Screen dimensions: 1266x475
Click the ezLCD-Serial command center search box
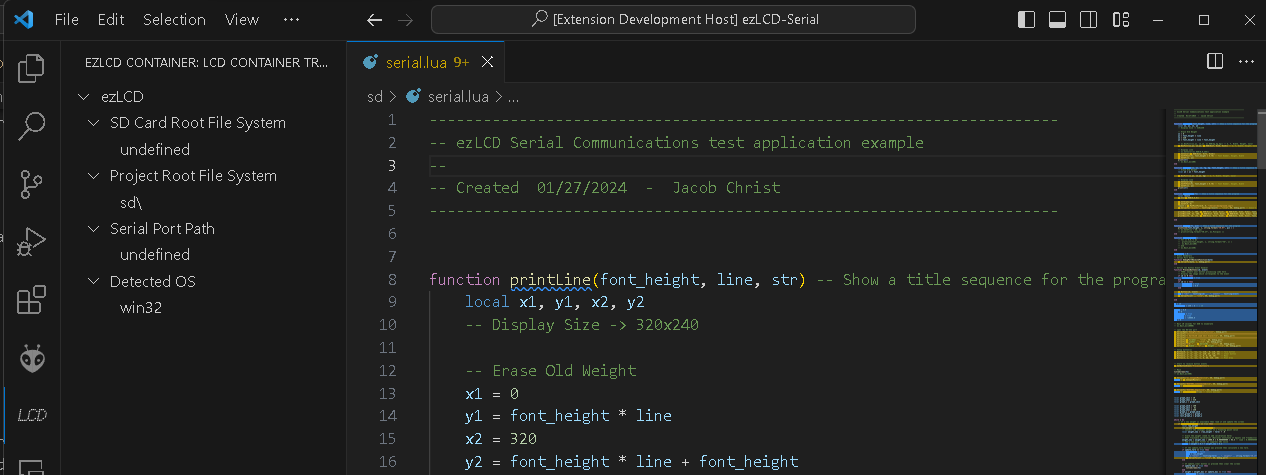(x=673, y=20)
